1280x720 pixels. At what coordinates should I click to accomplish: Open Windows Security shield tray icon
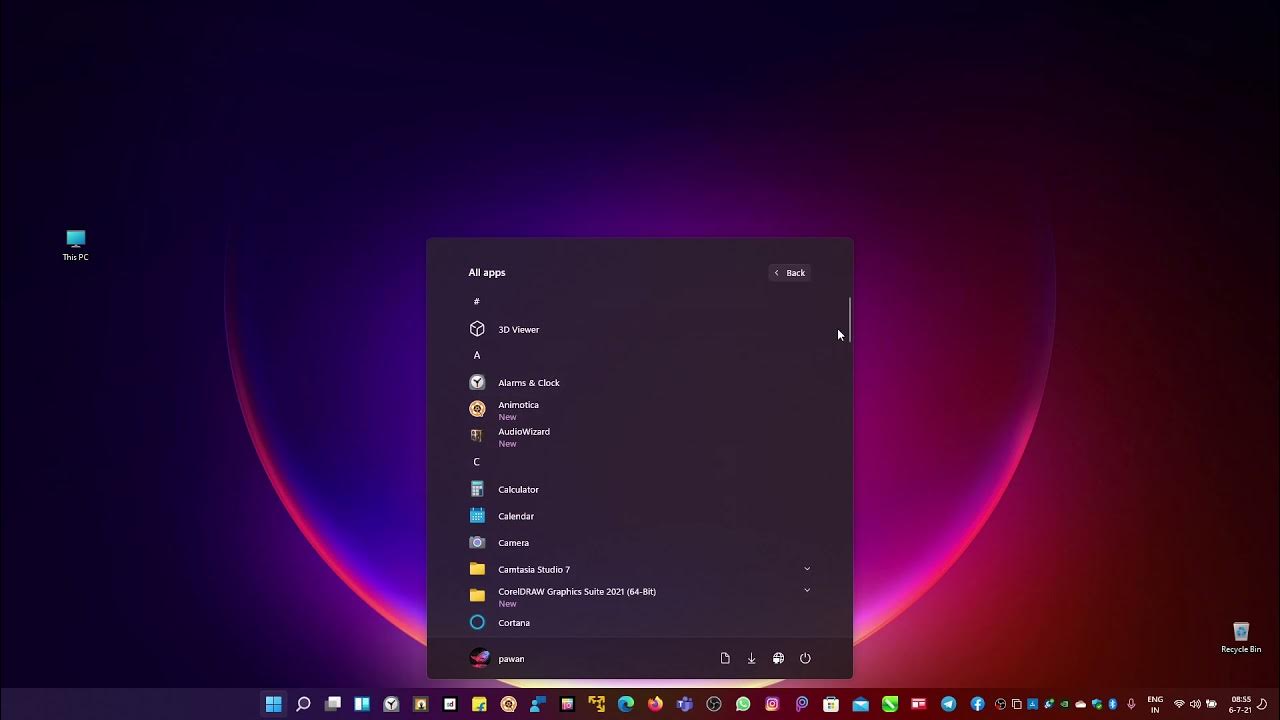click(1096, 704)
